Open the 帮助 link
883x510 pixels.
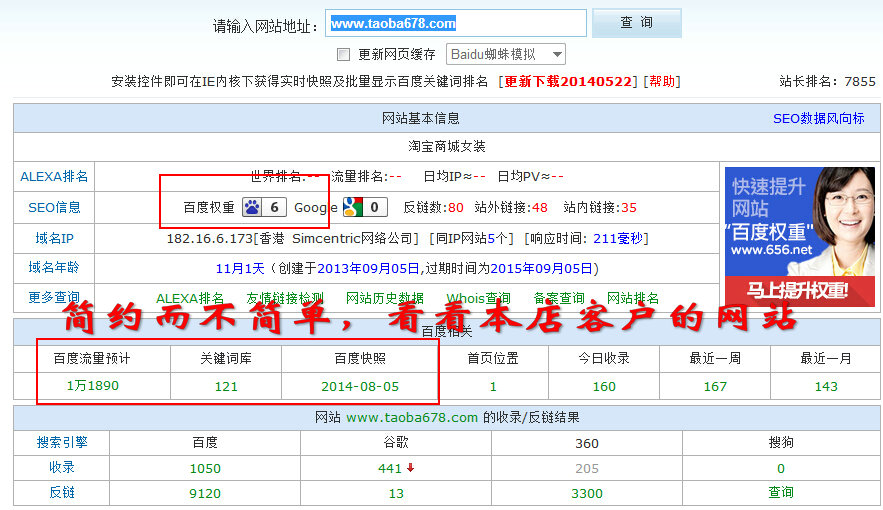[x=662, y=82]
